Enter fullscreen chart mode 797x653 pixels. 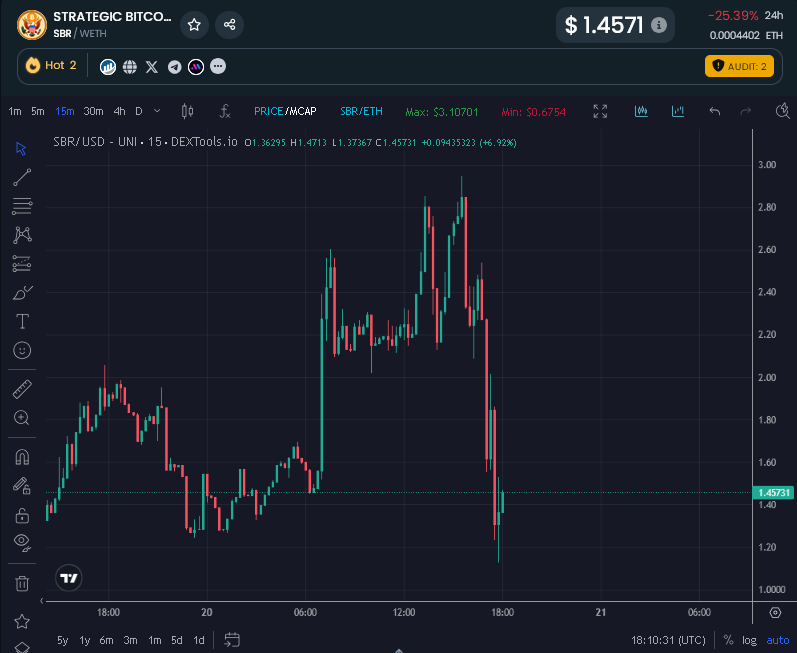click(600, 111)
